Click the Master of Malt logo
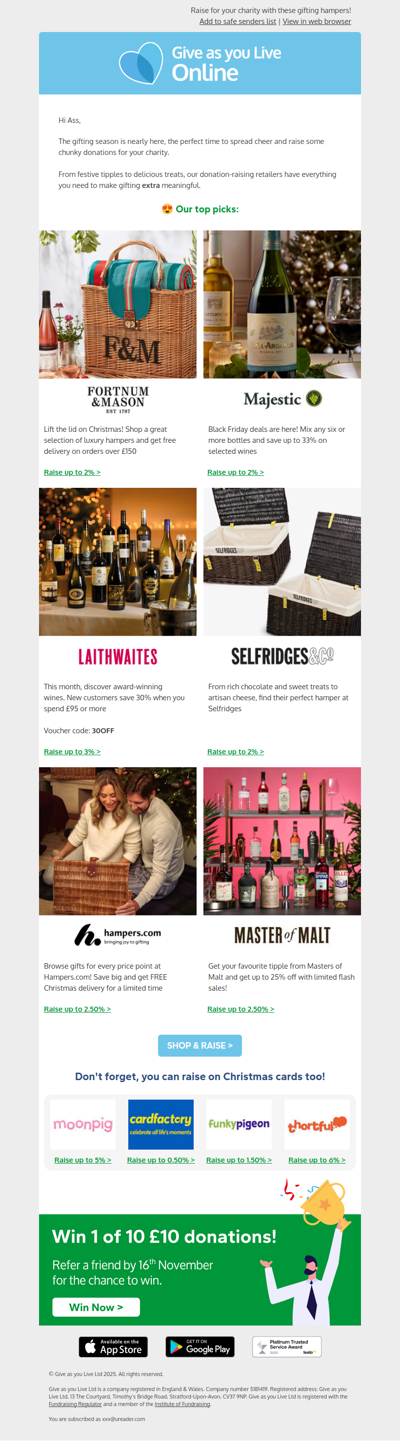 (282, 935)
